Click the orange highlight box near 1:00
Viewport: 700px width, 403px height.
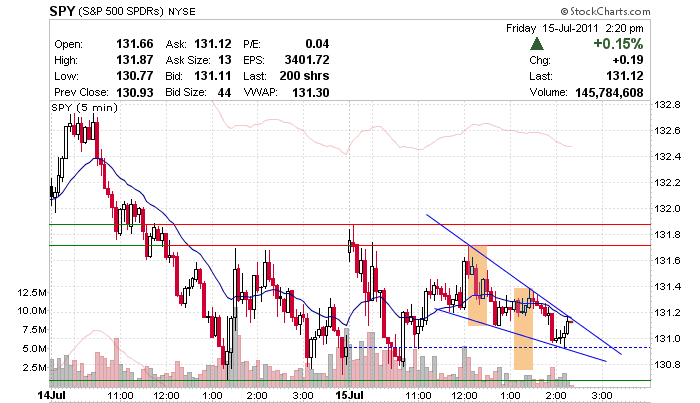(x=523, y=328)
